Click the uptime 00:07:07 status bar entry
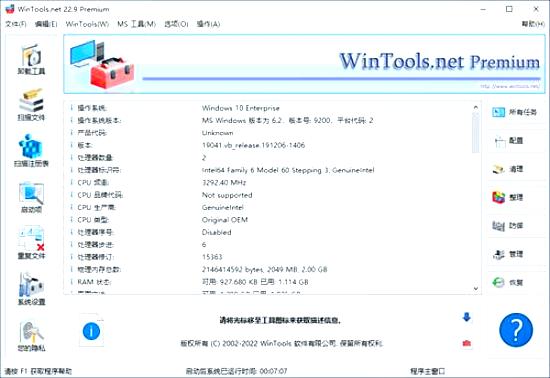The image size is (550, 378). (236, 371)
